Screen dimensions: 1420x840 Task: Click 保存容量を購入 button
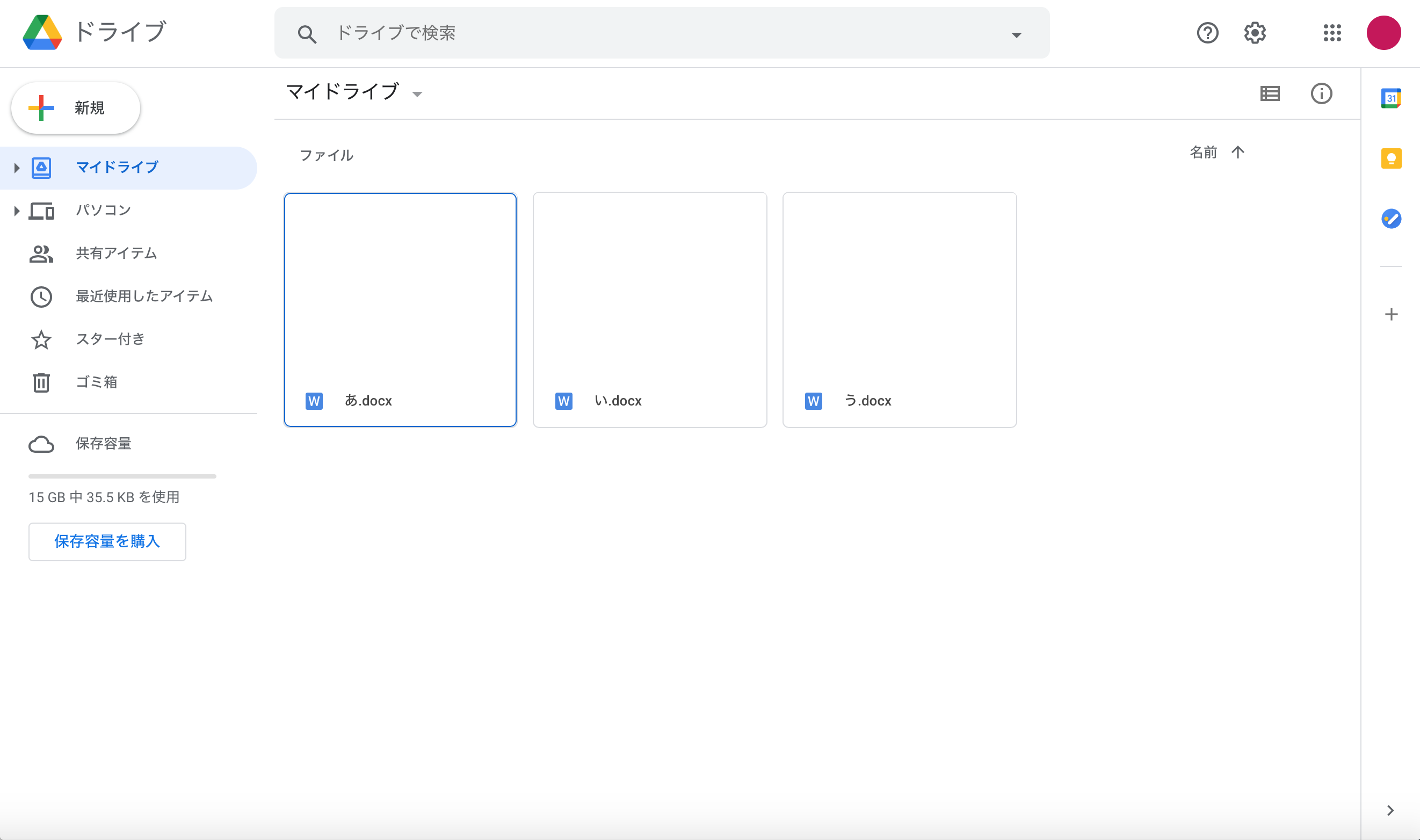107,542
